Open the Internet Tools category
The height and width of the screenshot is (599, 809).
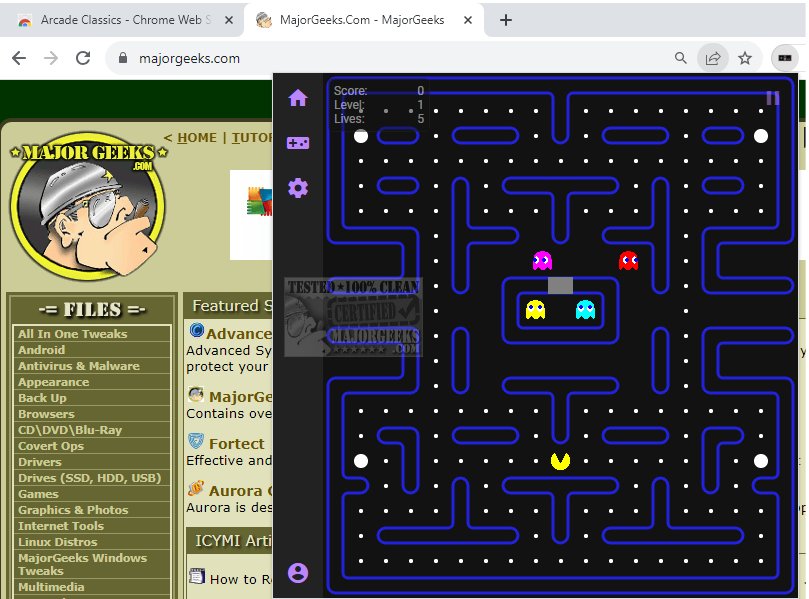click(92, 525)
